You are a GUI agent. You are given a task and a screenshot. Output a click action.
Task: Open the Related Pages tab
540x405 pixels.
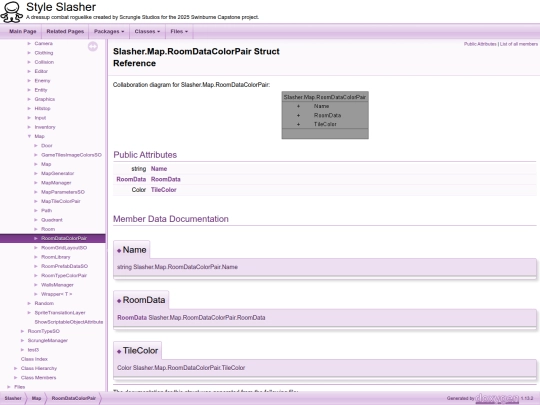point(65,31)
